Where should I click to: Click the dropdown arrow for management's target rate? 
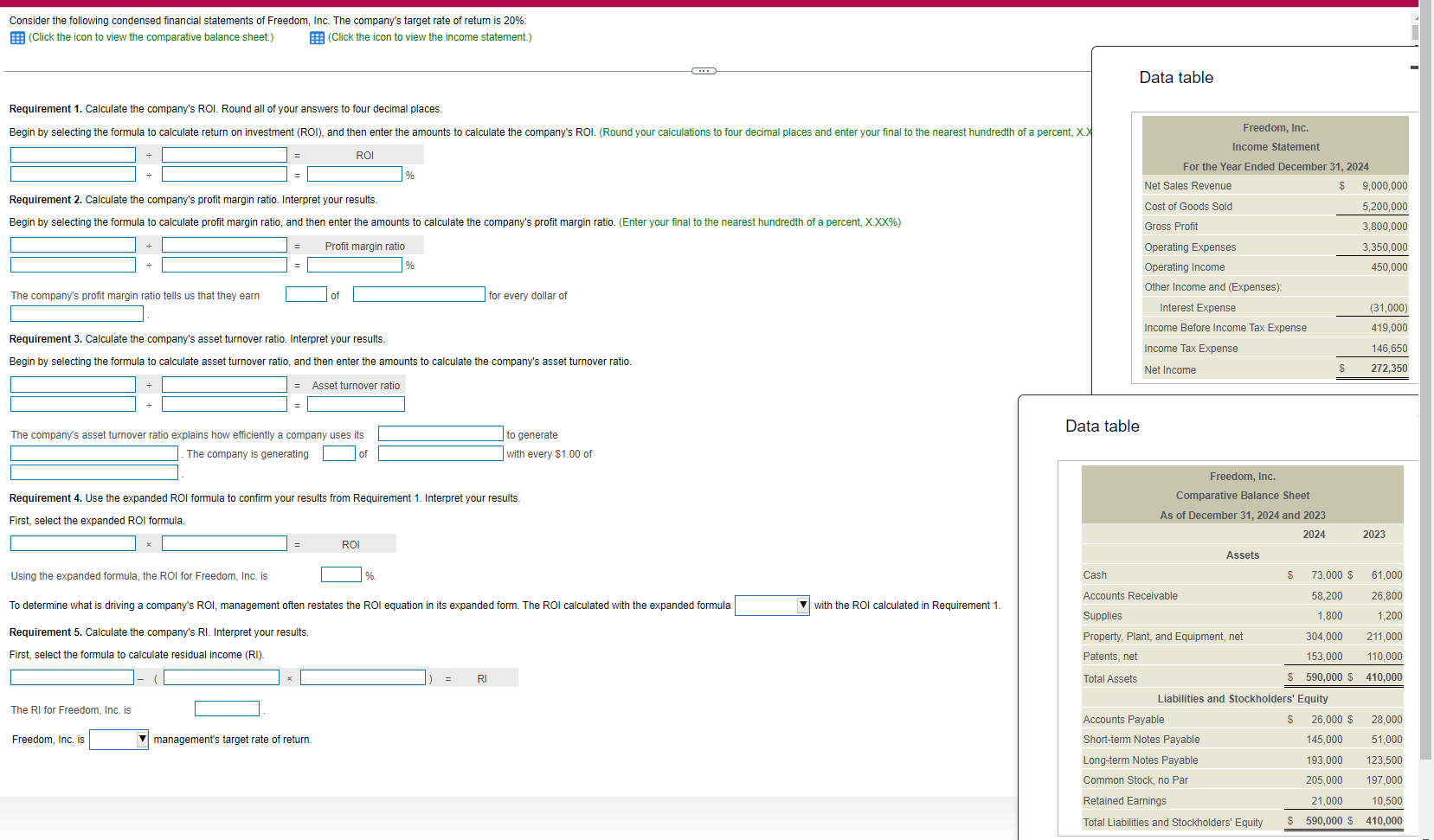tap(141, 740)
